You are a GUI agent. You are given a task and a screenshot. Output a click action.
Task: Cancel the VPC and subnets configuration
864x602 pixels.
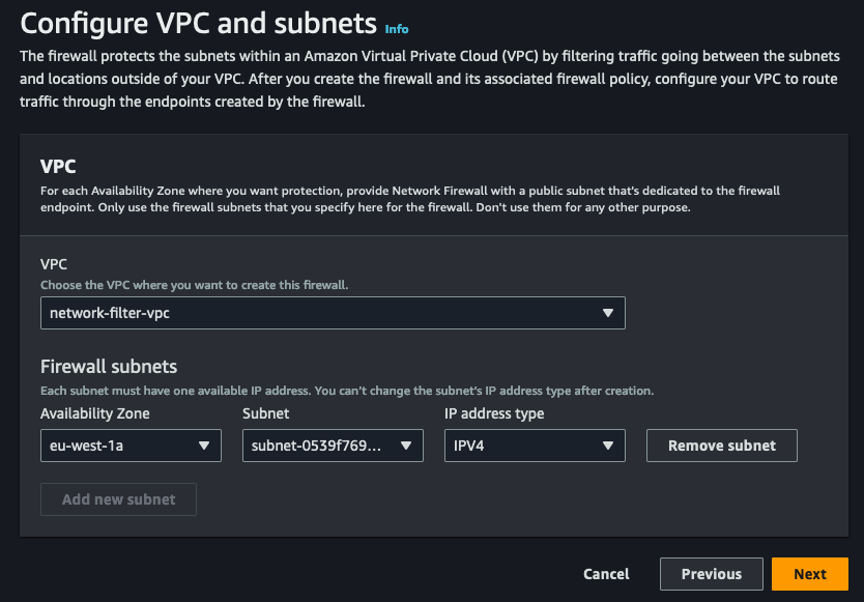[605, 574]
